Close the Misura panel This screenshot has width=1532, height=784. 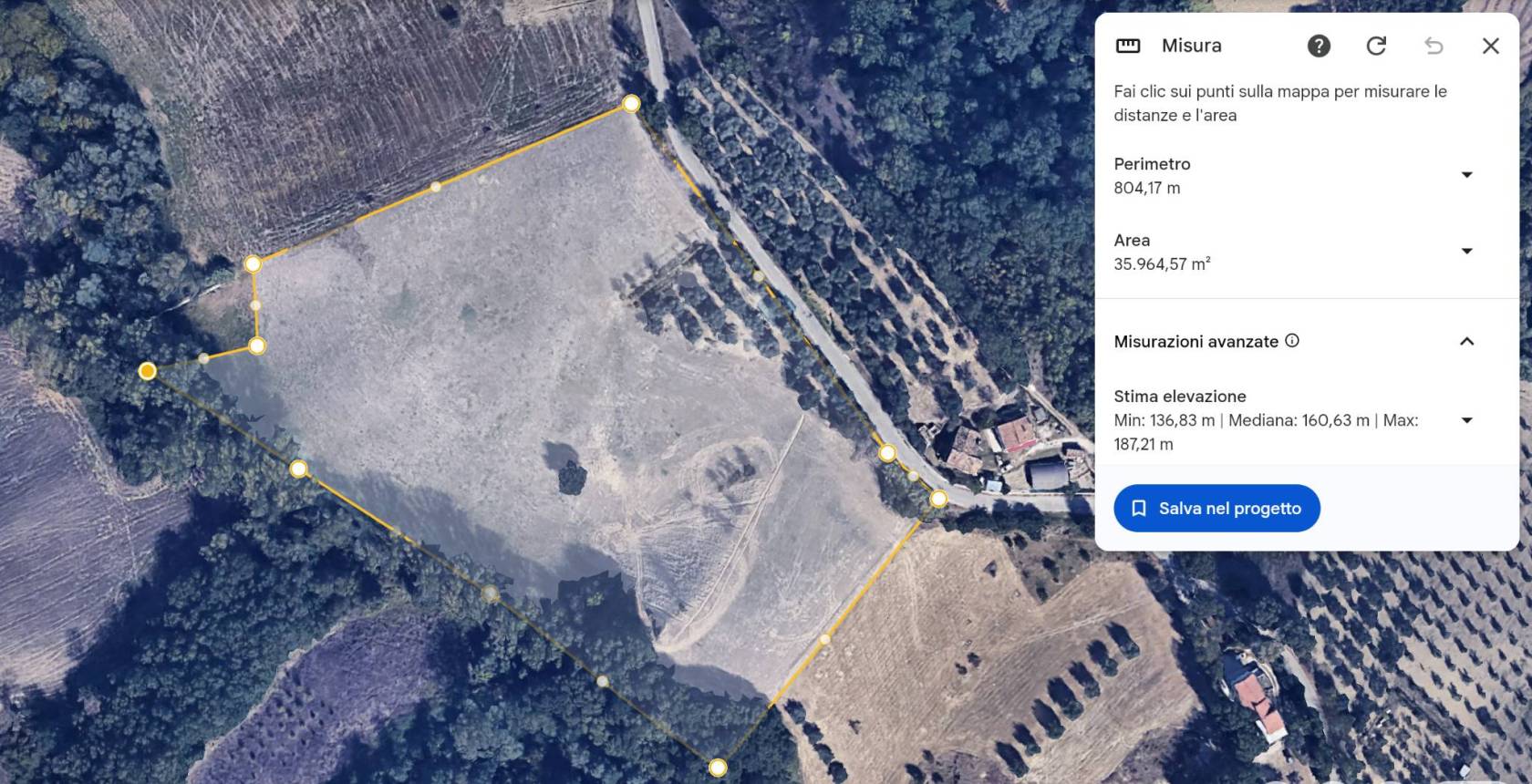1491,46
